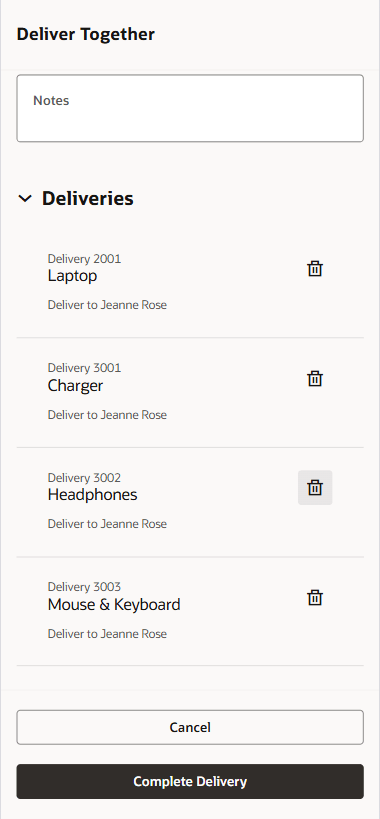Select the Charger delivery item
Image resolution: width=380 pixels, height=819 pixels.
190,392
